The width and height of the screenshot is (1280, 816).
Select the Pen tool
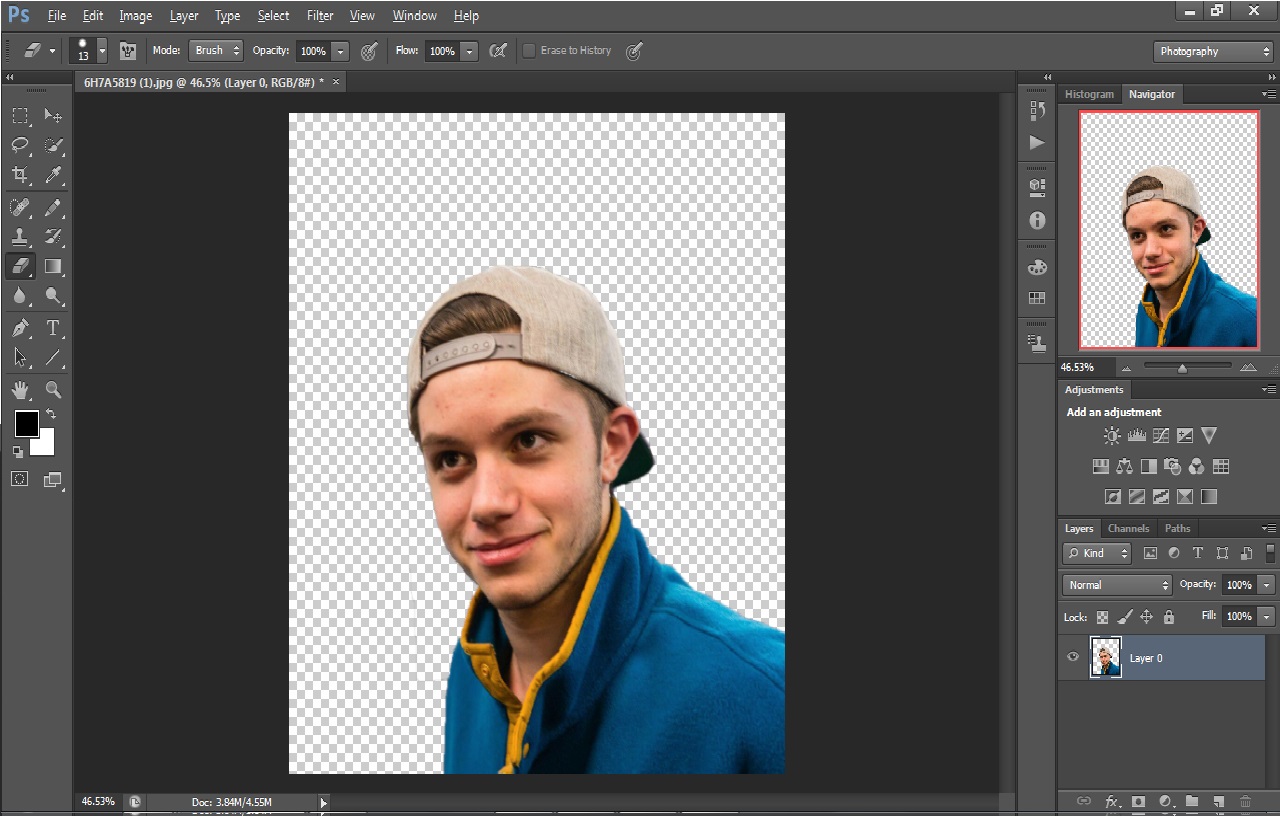pos(20,328)
